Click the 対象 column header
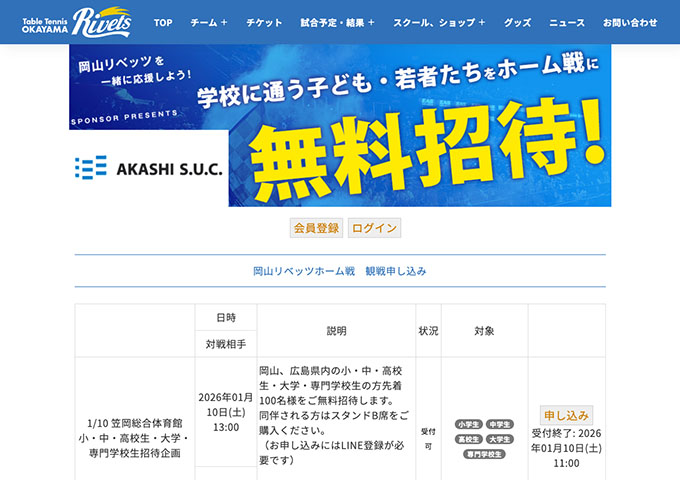The width and height of the screenshot is (680, 480). [484, 331]
